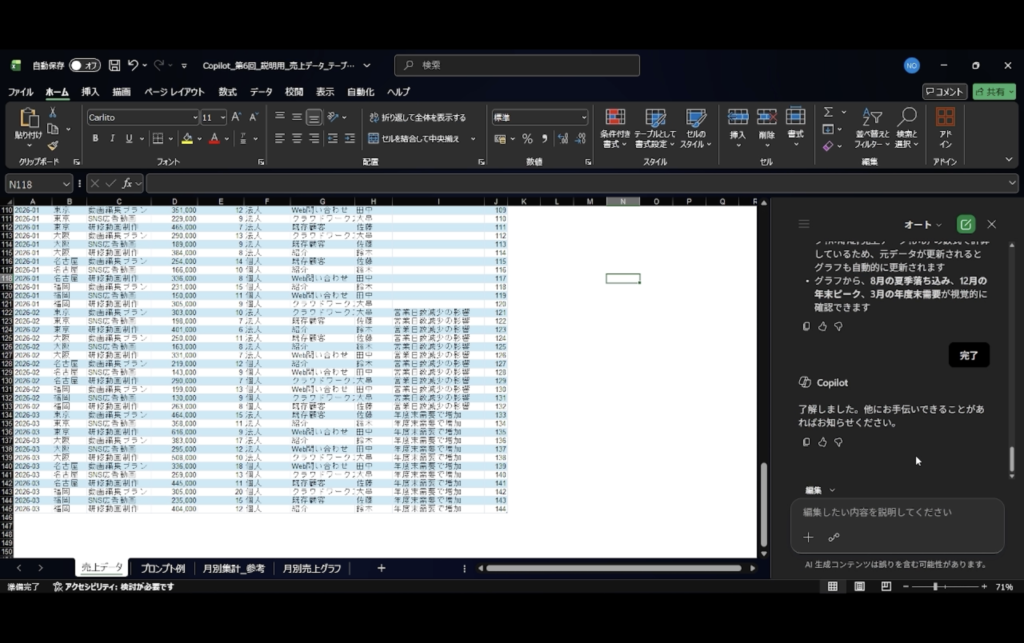Click the Percent style icon
Viewport: 1024px width, 643px height.
(x=527, y=138)
